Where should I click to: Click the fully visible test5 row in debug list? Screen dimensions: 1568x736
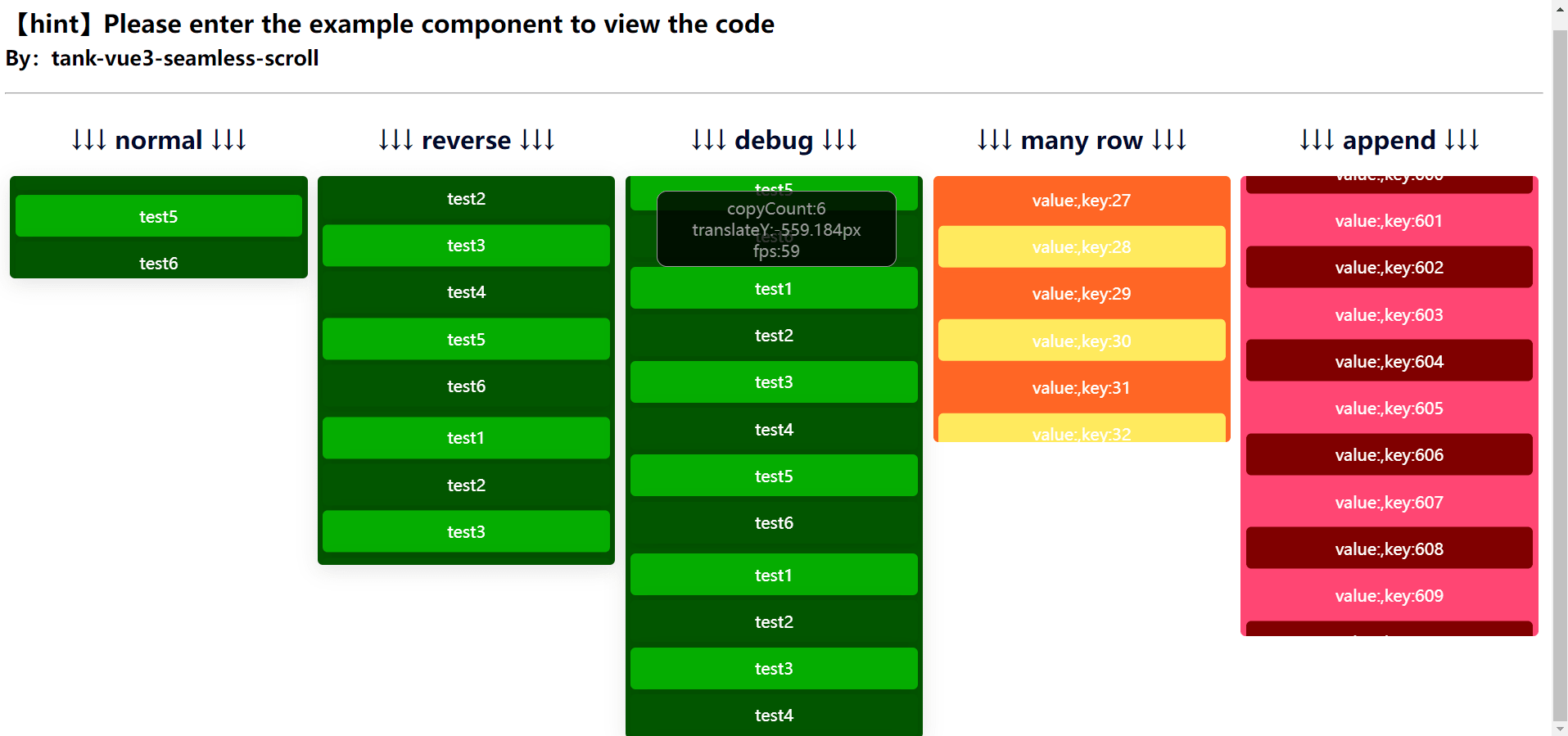774,476
